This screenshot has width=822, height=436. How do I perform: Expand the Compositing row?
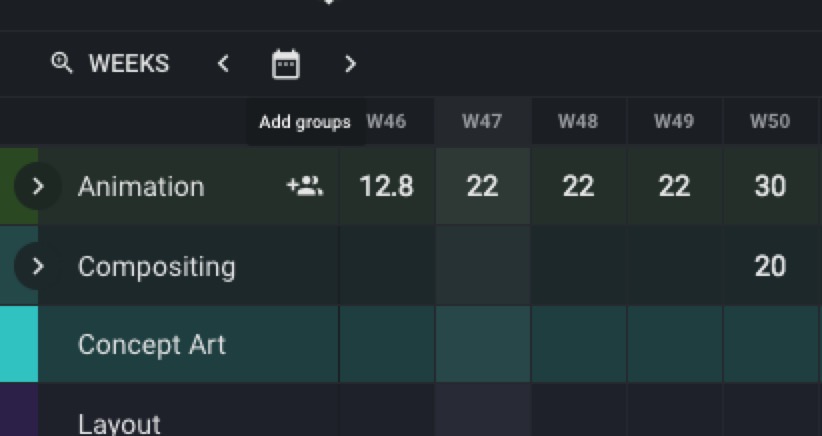[38, 266]
